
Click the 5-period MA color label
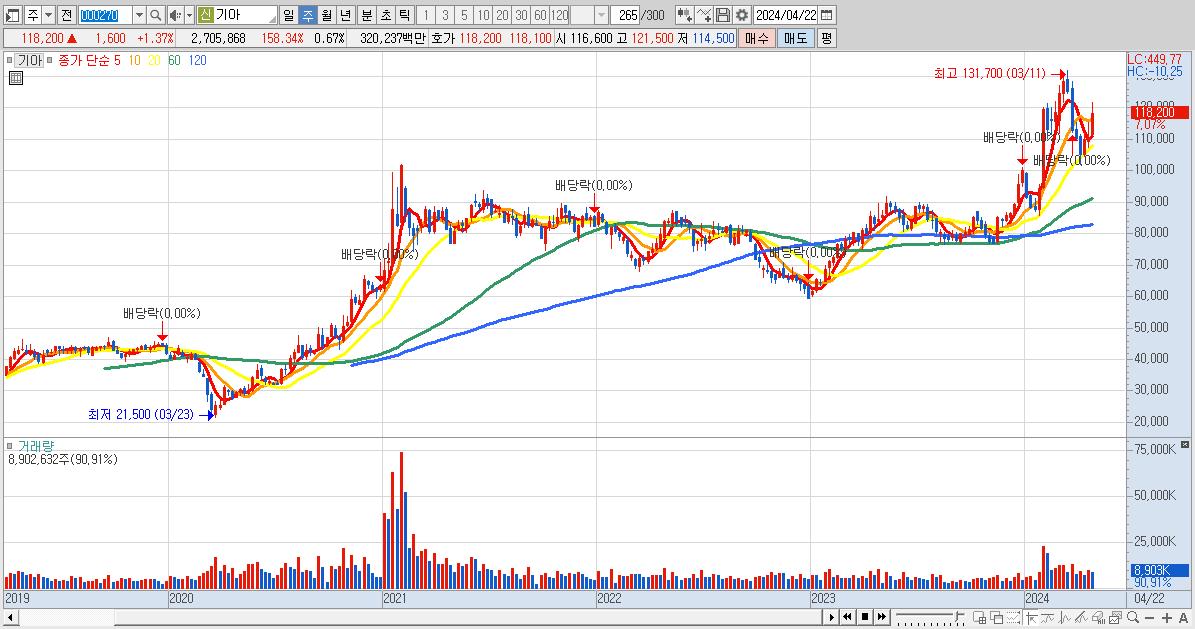pos(117,60)
